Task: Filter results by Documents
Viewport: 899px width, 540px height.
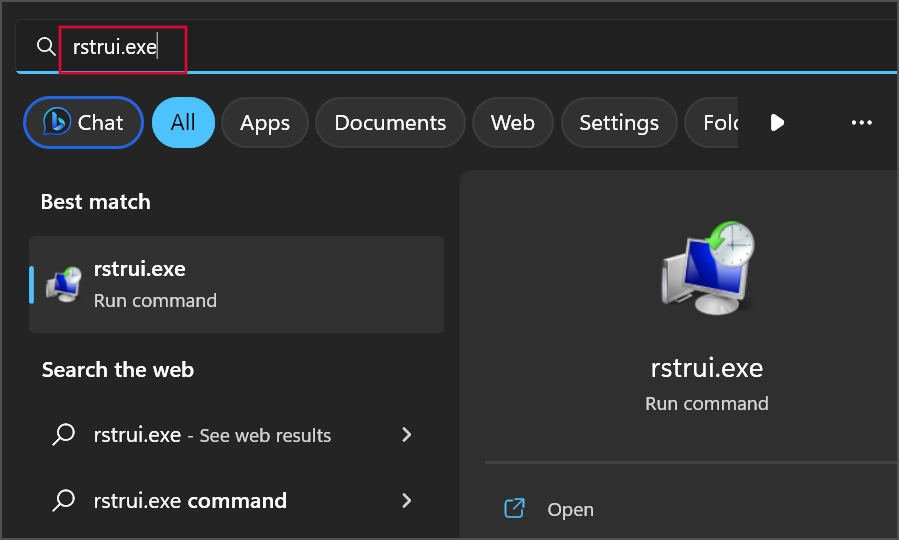Action: (390, 123)
